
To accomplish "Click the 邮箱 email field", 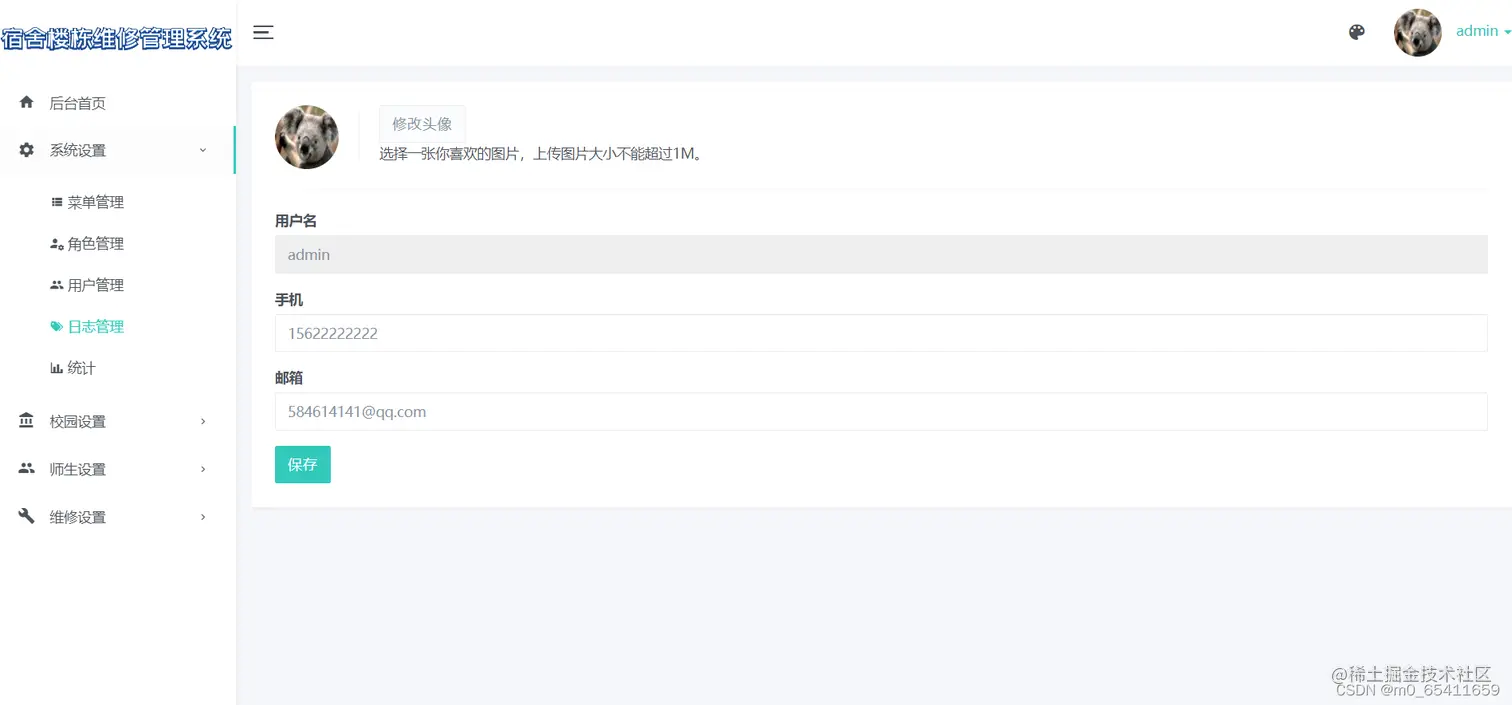I will tap(881, 411).
